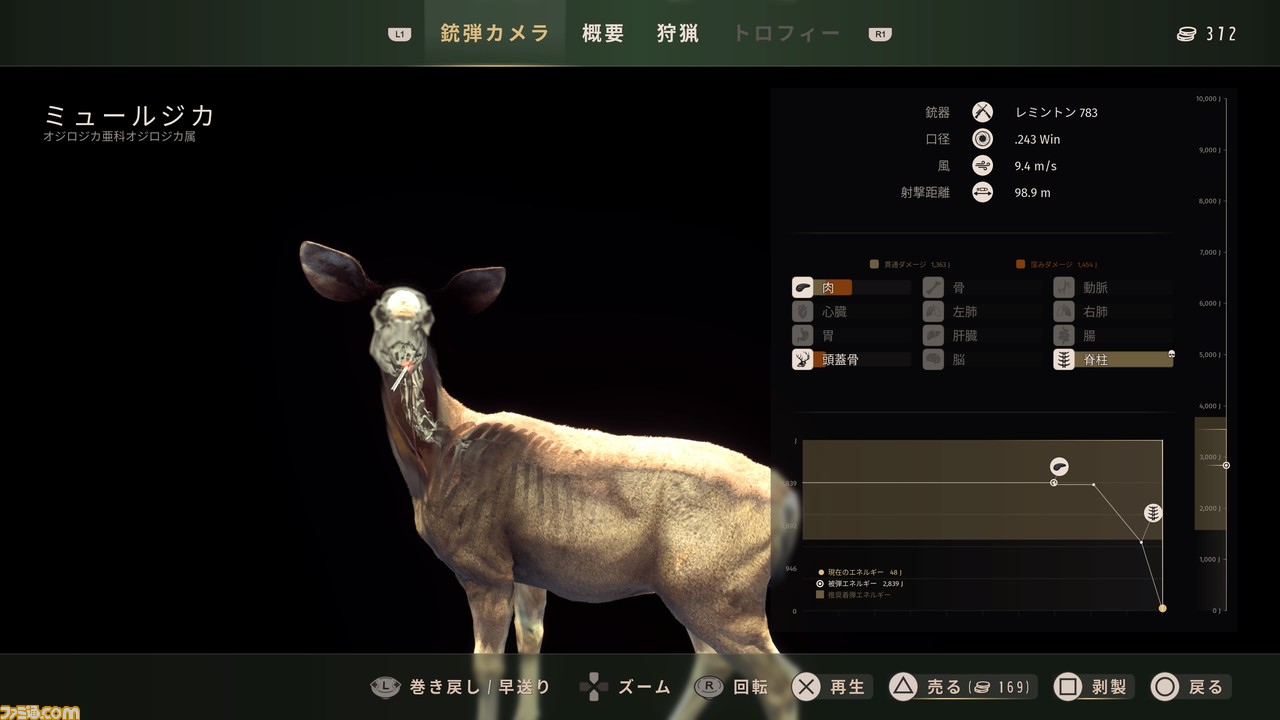Choose 剥製 to taxidermy the animal
1280x720 pixels.
click(x=1092, y=687)
